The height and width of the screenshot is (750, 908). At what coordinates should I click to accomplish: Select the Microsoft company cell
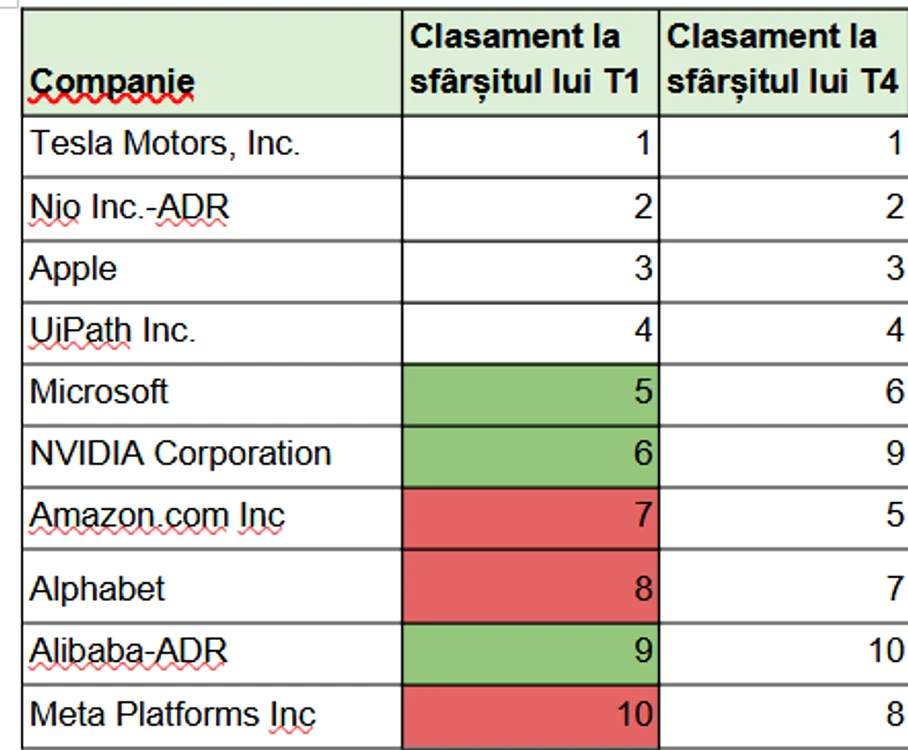212,395
